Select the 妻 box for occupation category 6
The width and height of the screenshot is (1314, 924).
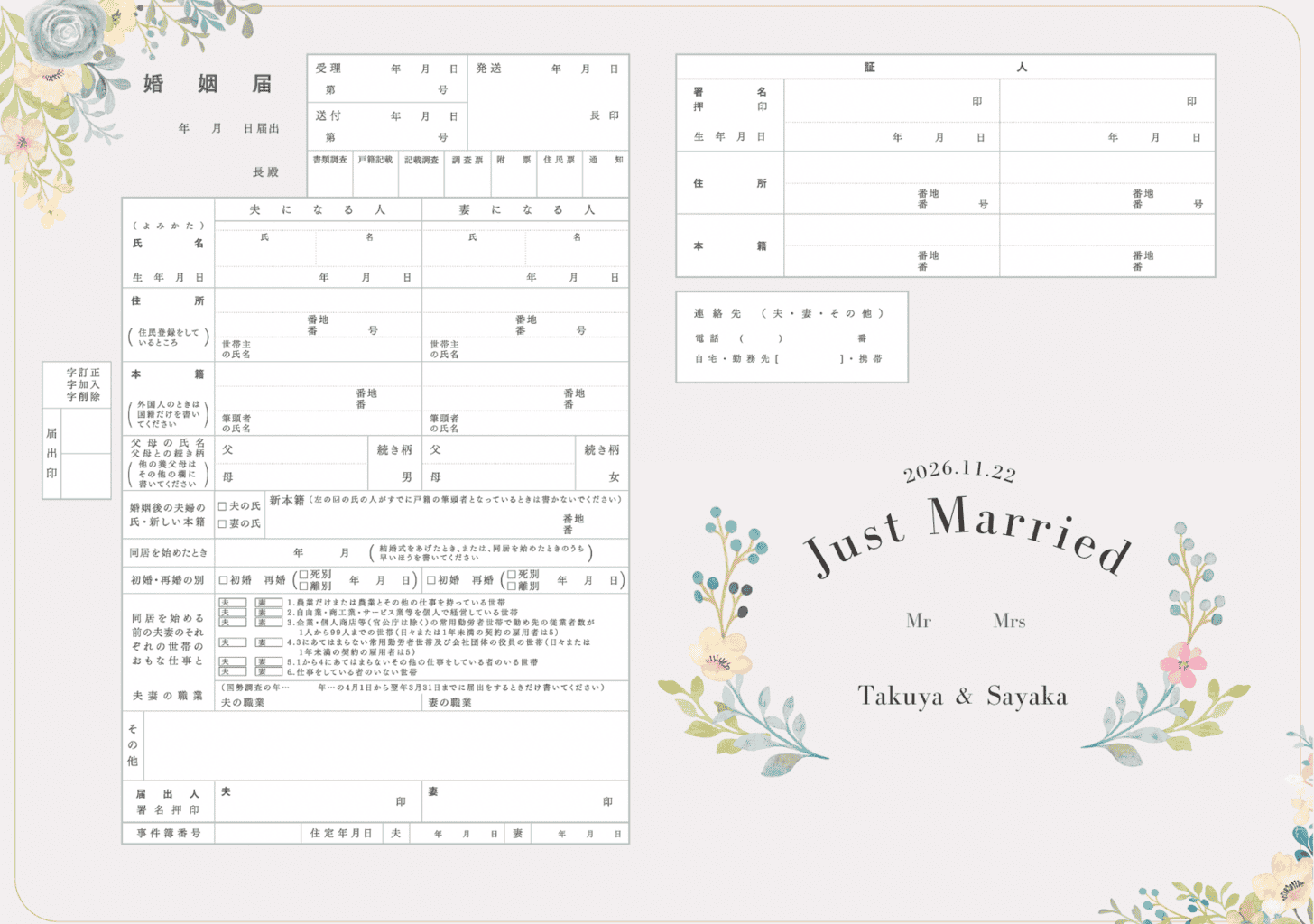coord(268,671)
